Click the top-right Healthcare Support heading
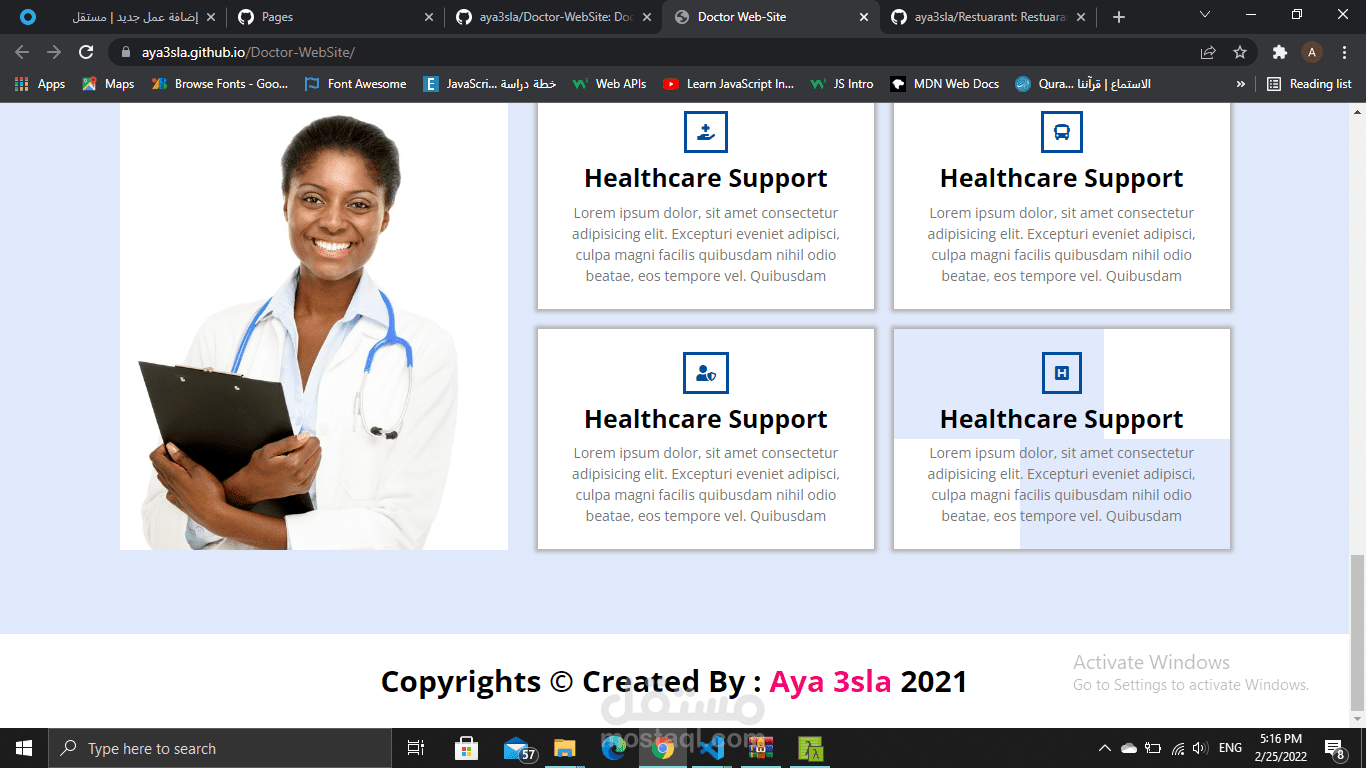Screen dimensions: 1366x768 click(1062, 178)
